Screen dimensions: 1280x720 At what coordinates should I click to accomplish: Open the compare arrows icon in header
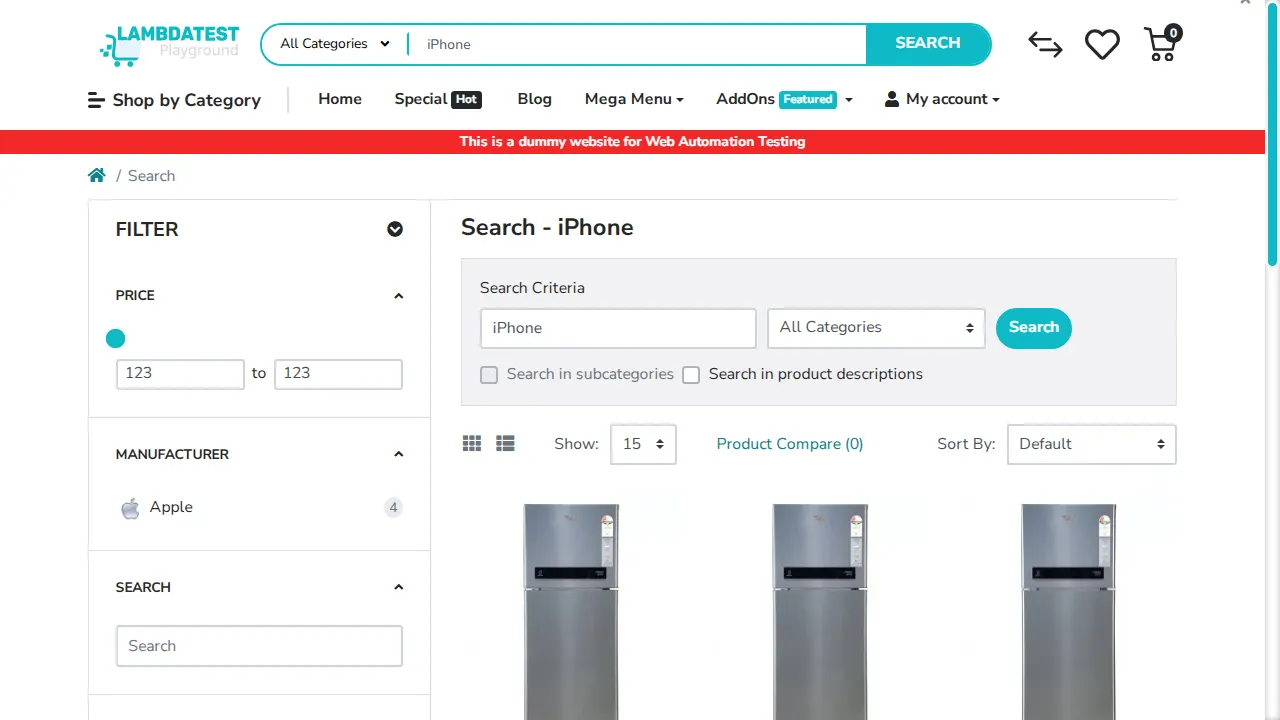pyautogui.click(x=1045, y=44)
